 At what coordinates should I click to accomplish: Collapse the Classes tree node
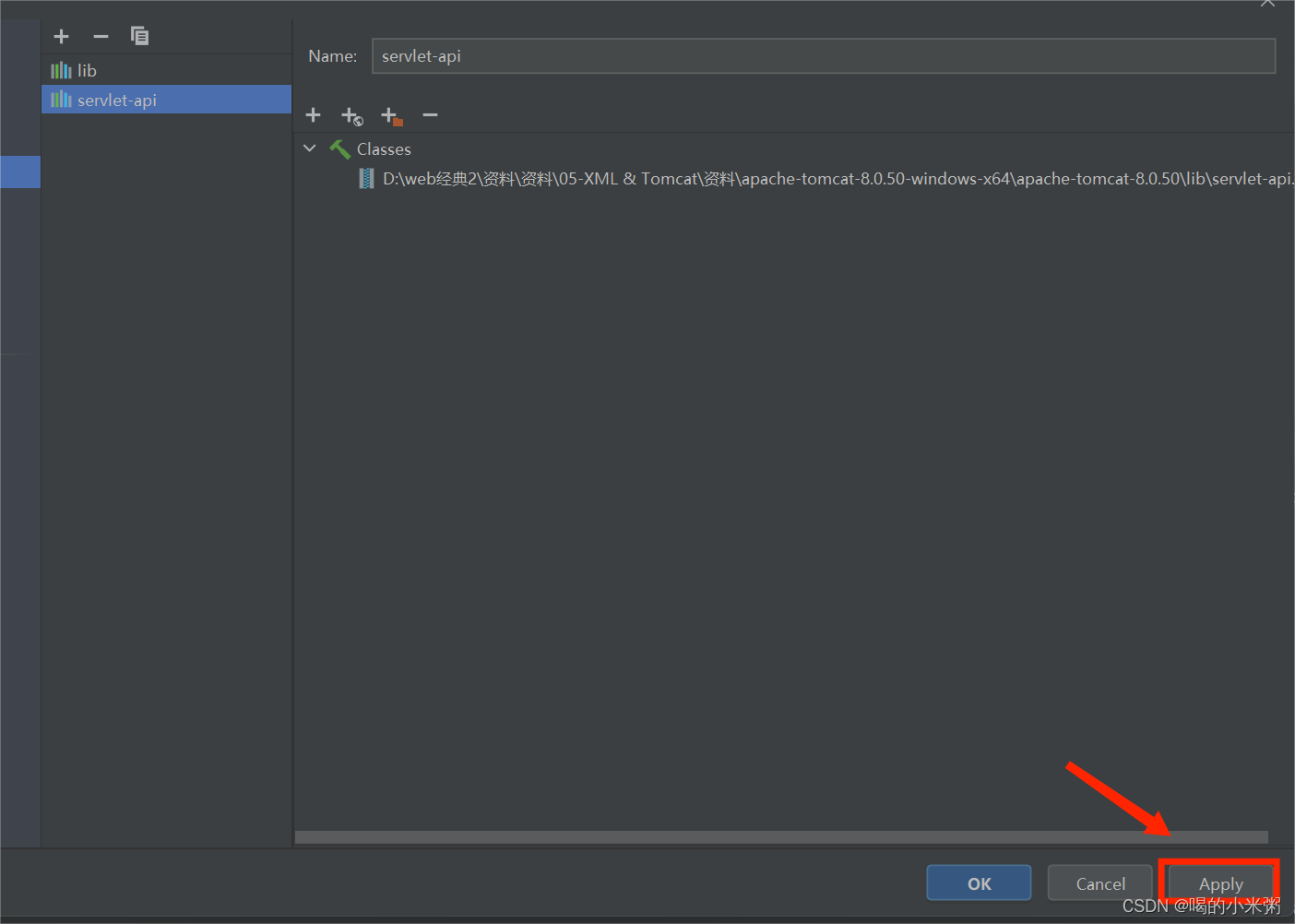[310, 148]
